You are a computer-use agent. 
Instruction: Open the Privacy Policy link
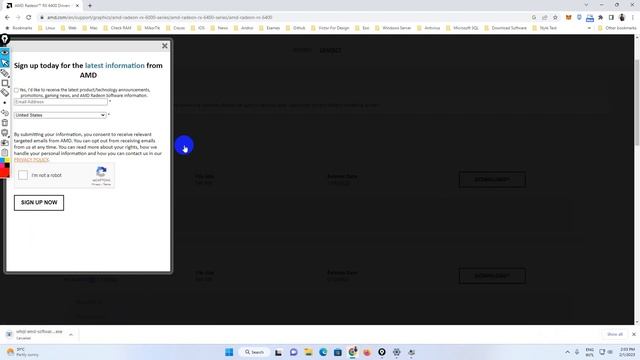coord(31,160)
